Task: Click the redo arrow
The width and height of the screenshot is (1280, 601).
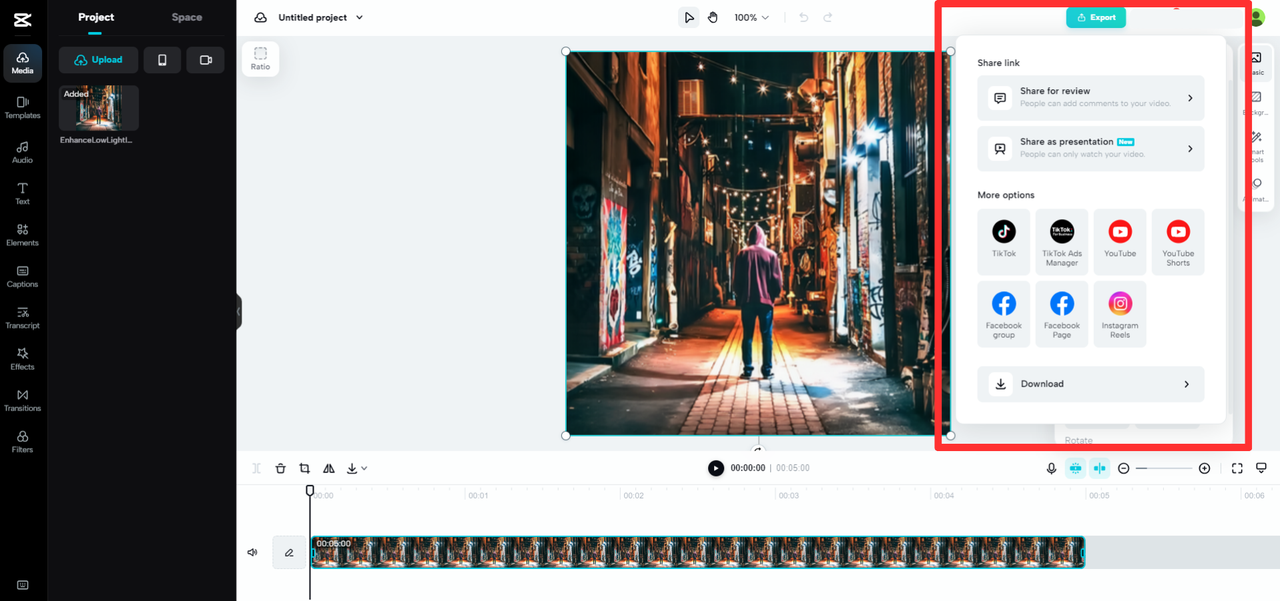Action: click(828, 17)
